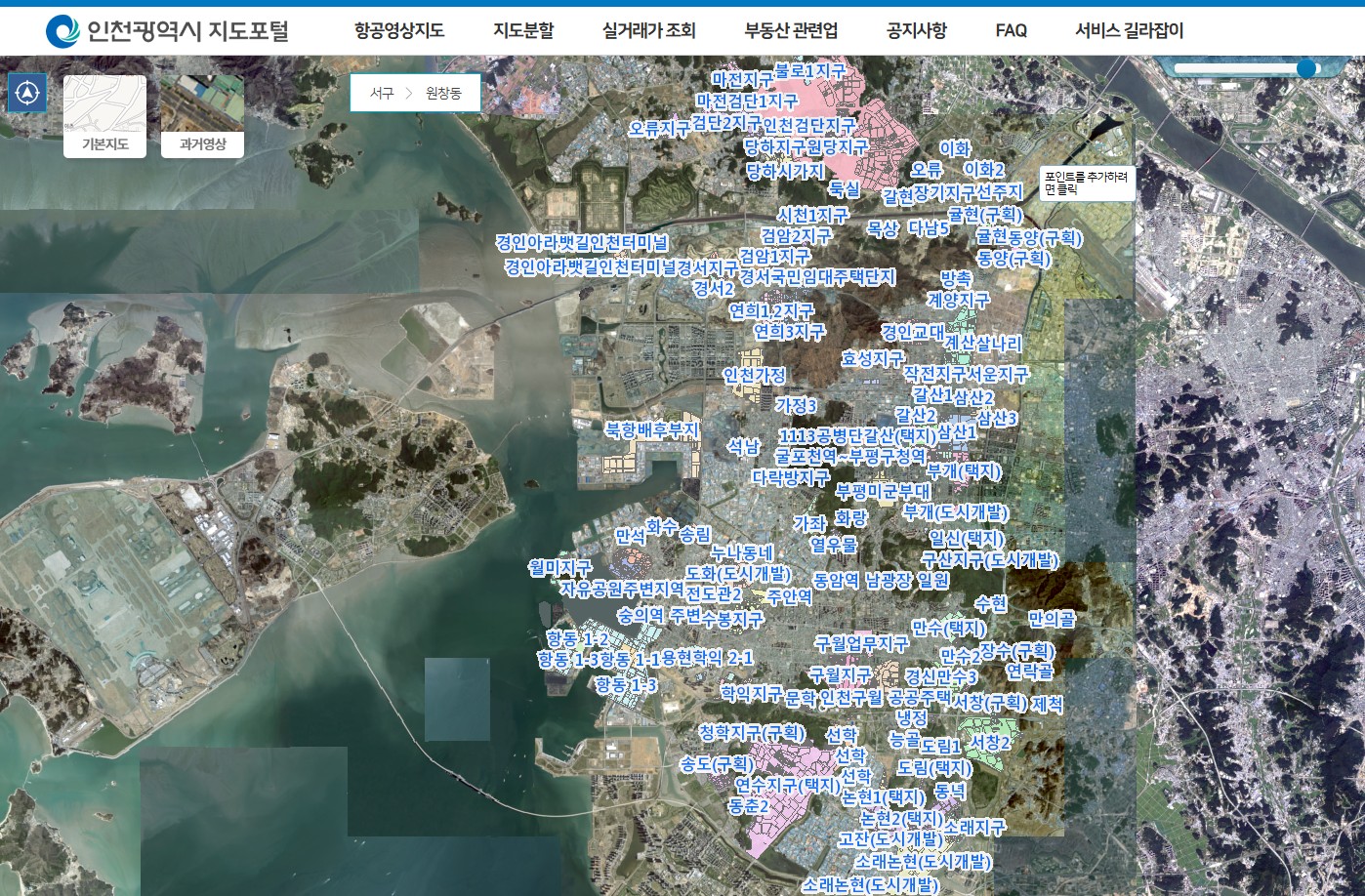This screenshot has height=896, width=1365.
Task: Open the 부동산 관련업 menu
Action: (x=791, y=31)
